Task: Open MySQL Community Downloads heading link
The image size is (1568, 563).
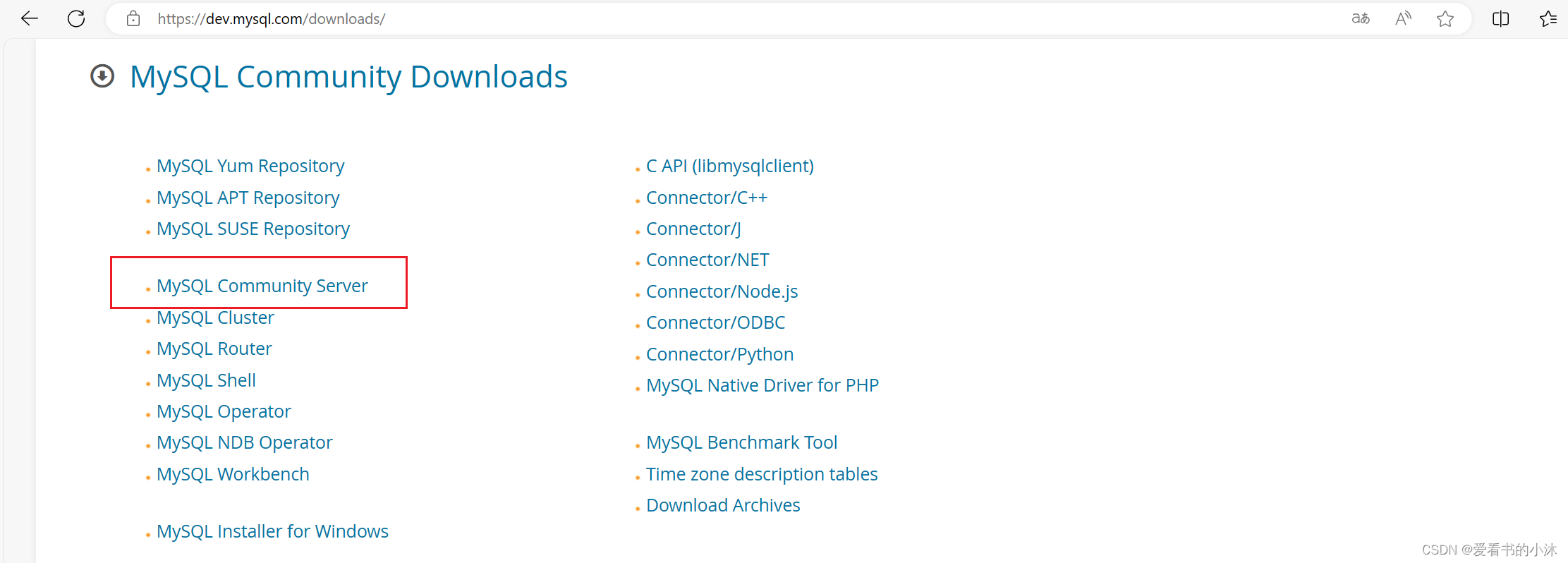Action: 348,76
